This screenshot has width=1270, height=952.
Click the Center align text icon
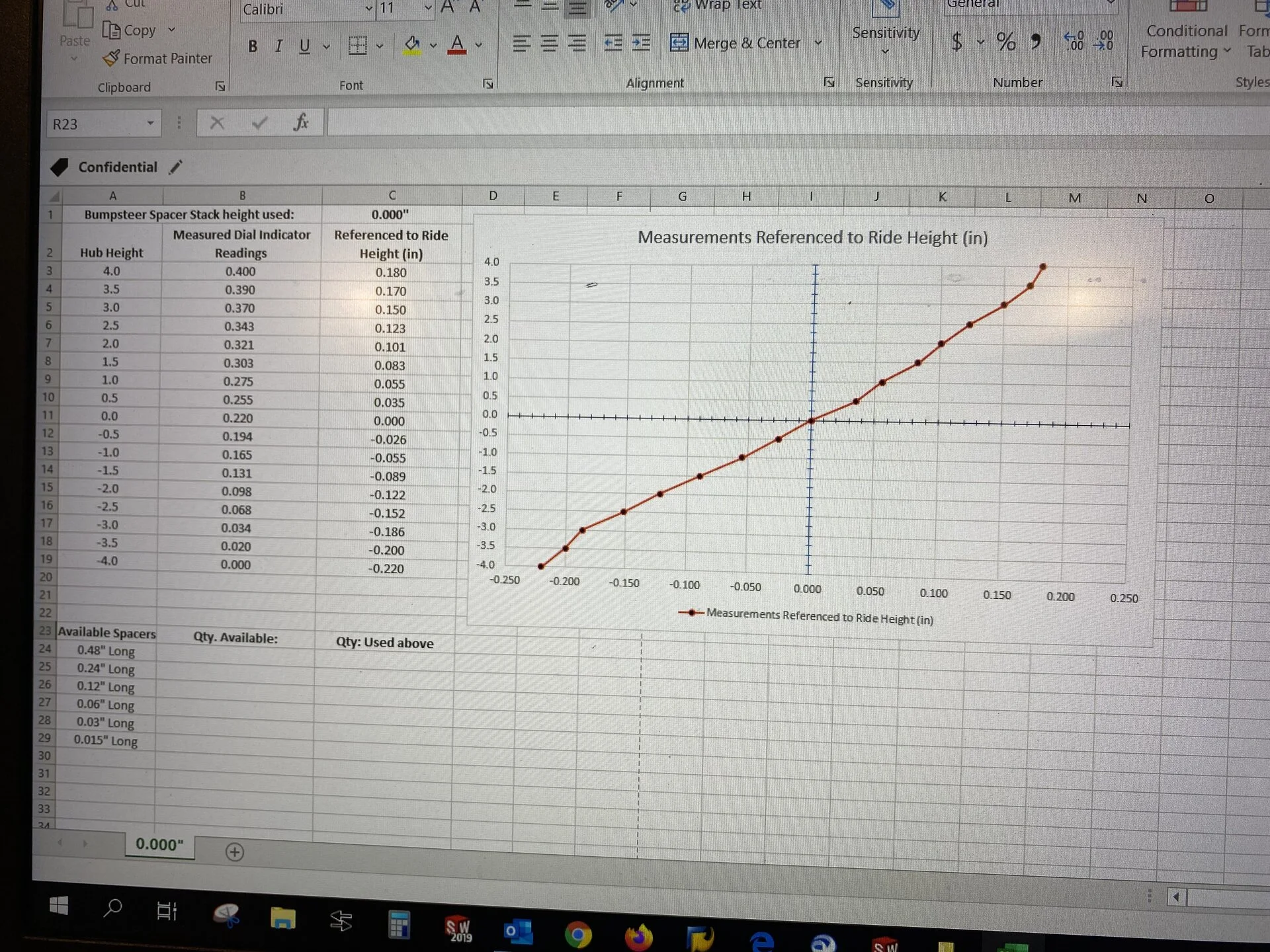coord(549,44)
